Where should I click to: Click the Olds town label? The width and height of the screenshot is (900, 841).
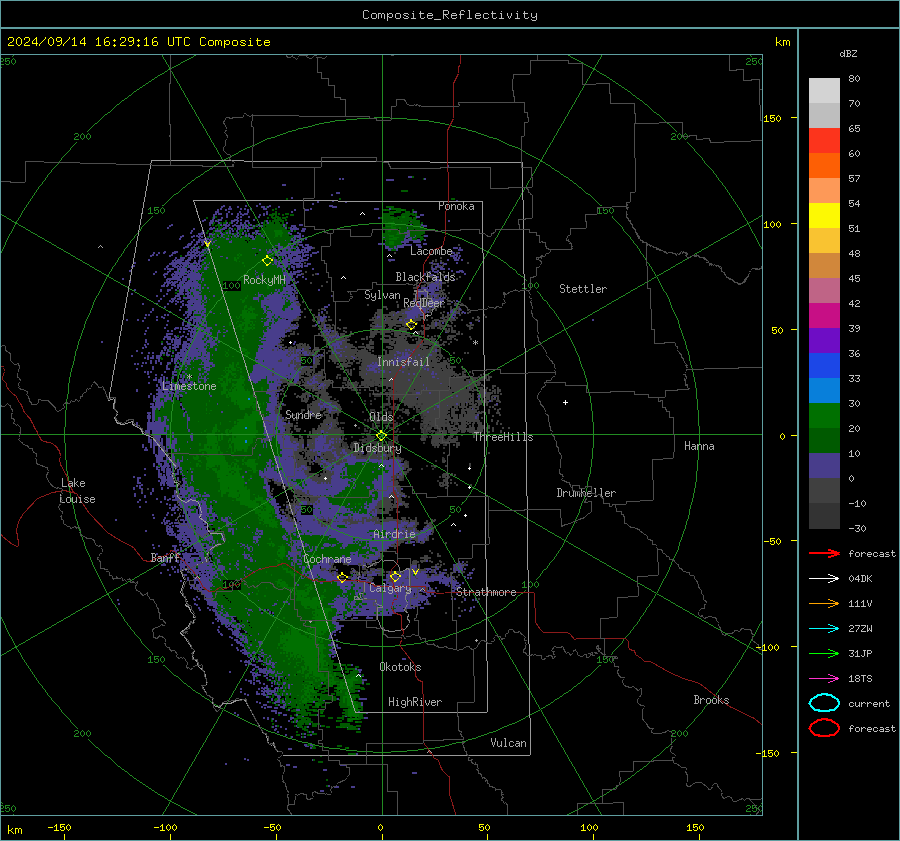coord(381,416)
